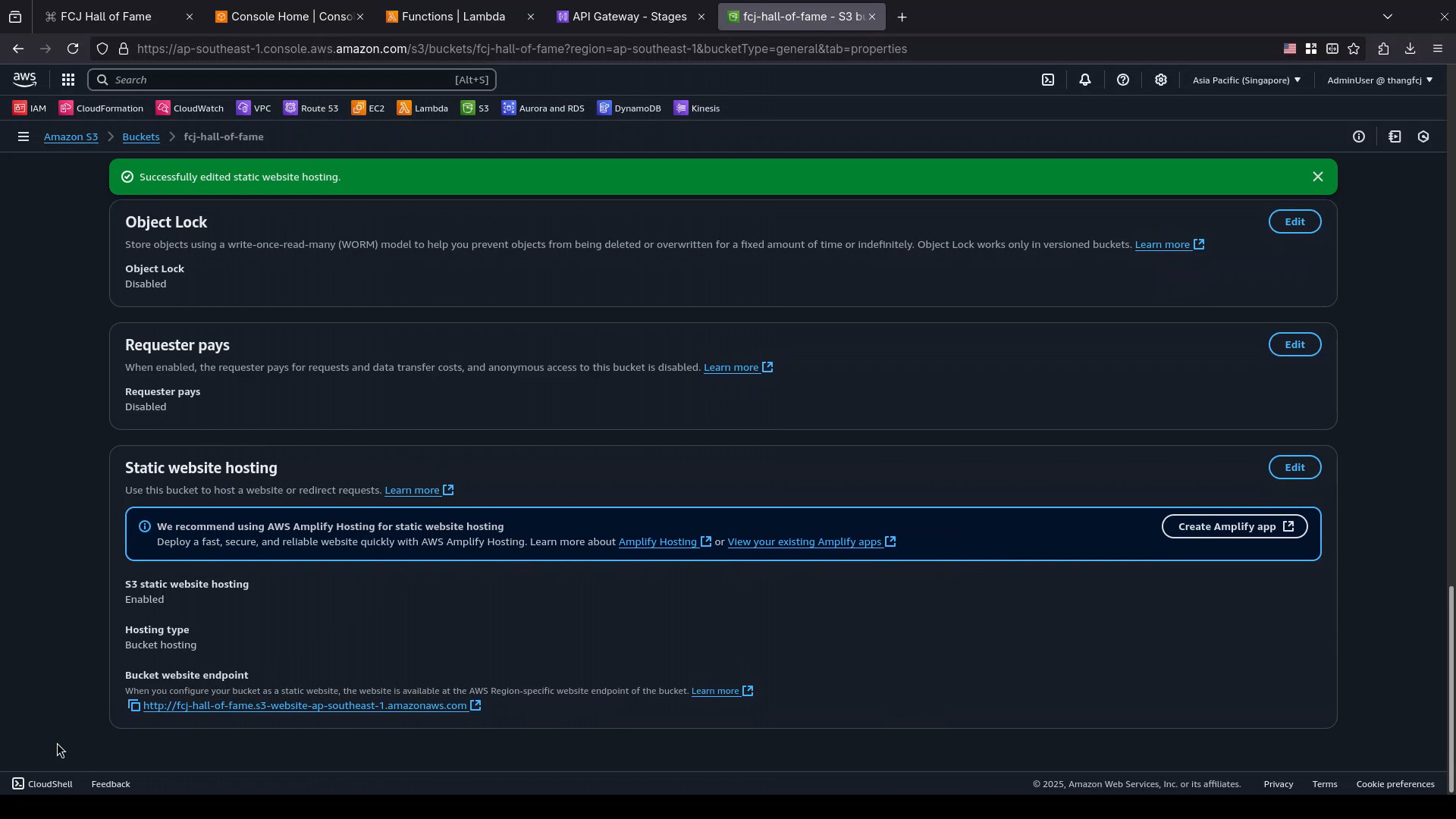Open CloudShell from top navigation icon
The image size is (1456, 819).
tap(1048, 80)
